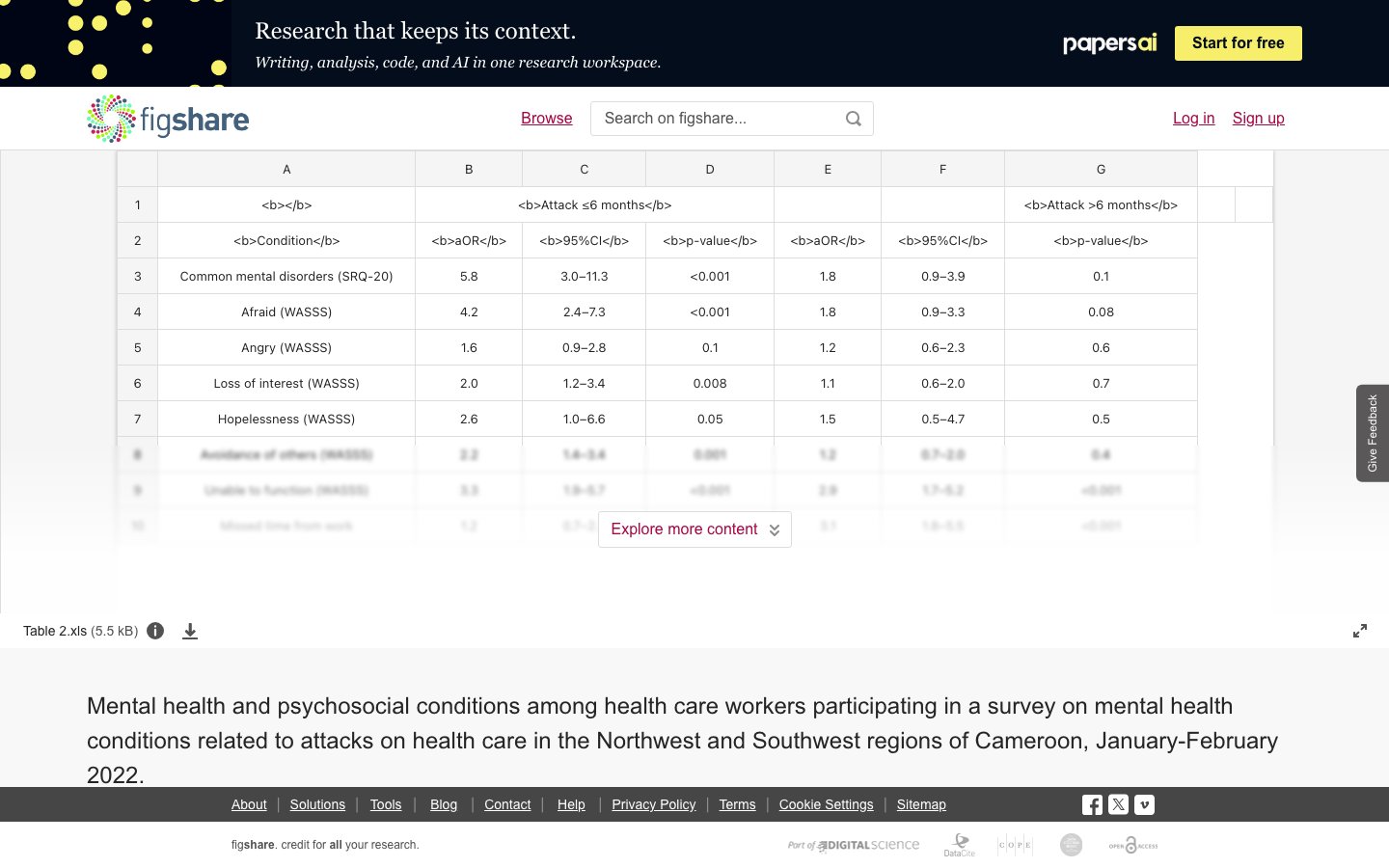The image size is (1389, 868).
Task: Open figshare's Facebook page
Action: pyautogui.click(x=1092, y=804)
